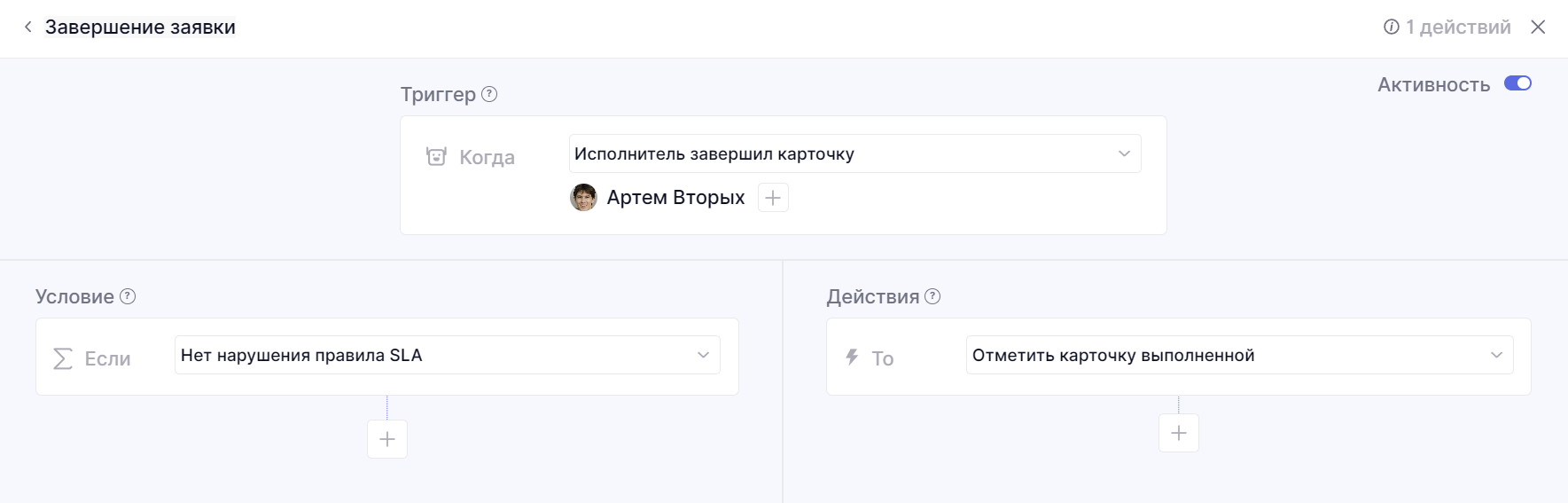Click the help icon next to Триггер

pyautogui.click(x=489, y=94)
